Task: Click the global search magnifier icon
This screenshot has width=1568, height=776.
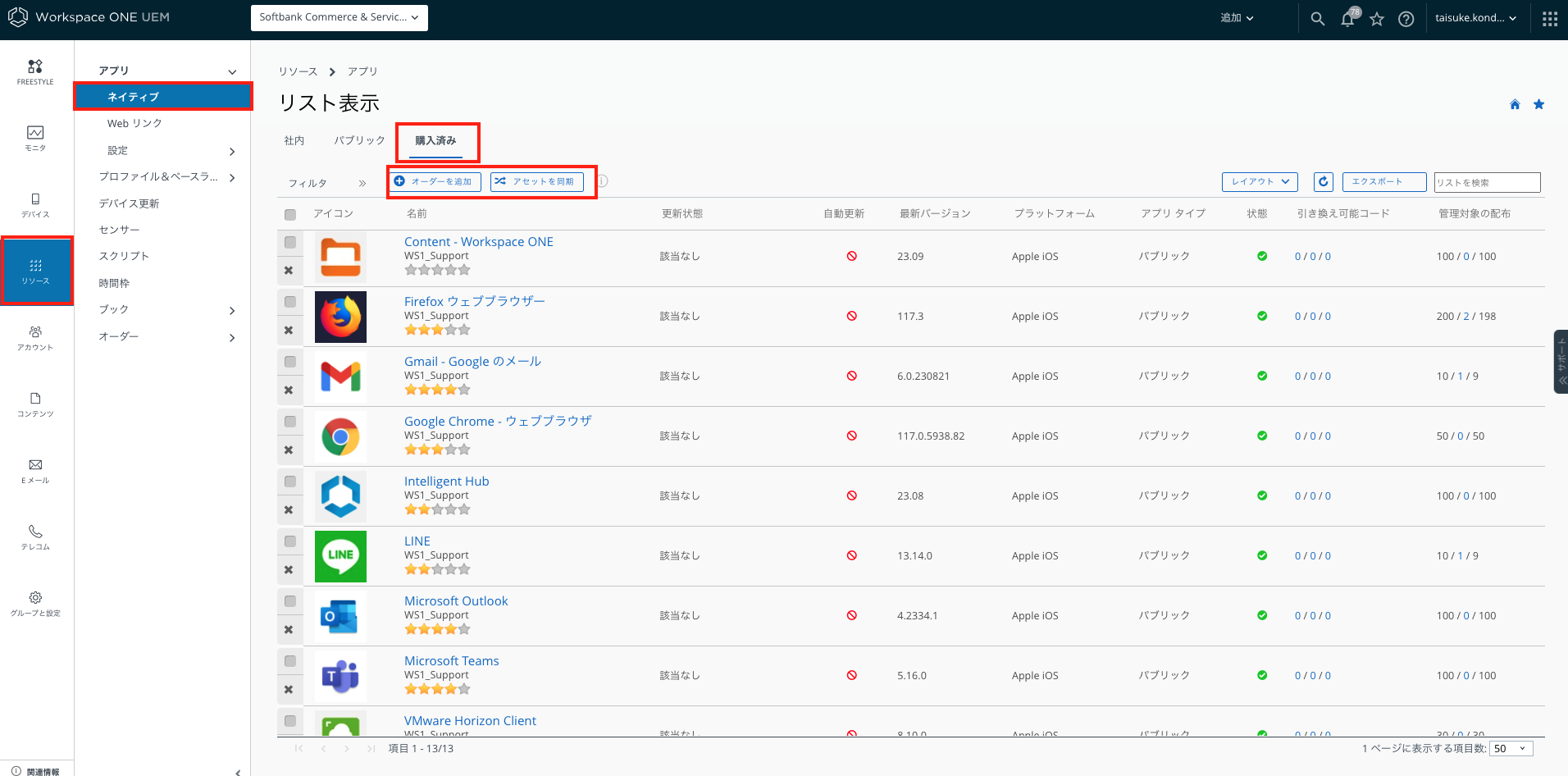Action: [x=1317, y=18]
